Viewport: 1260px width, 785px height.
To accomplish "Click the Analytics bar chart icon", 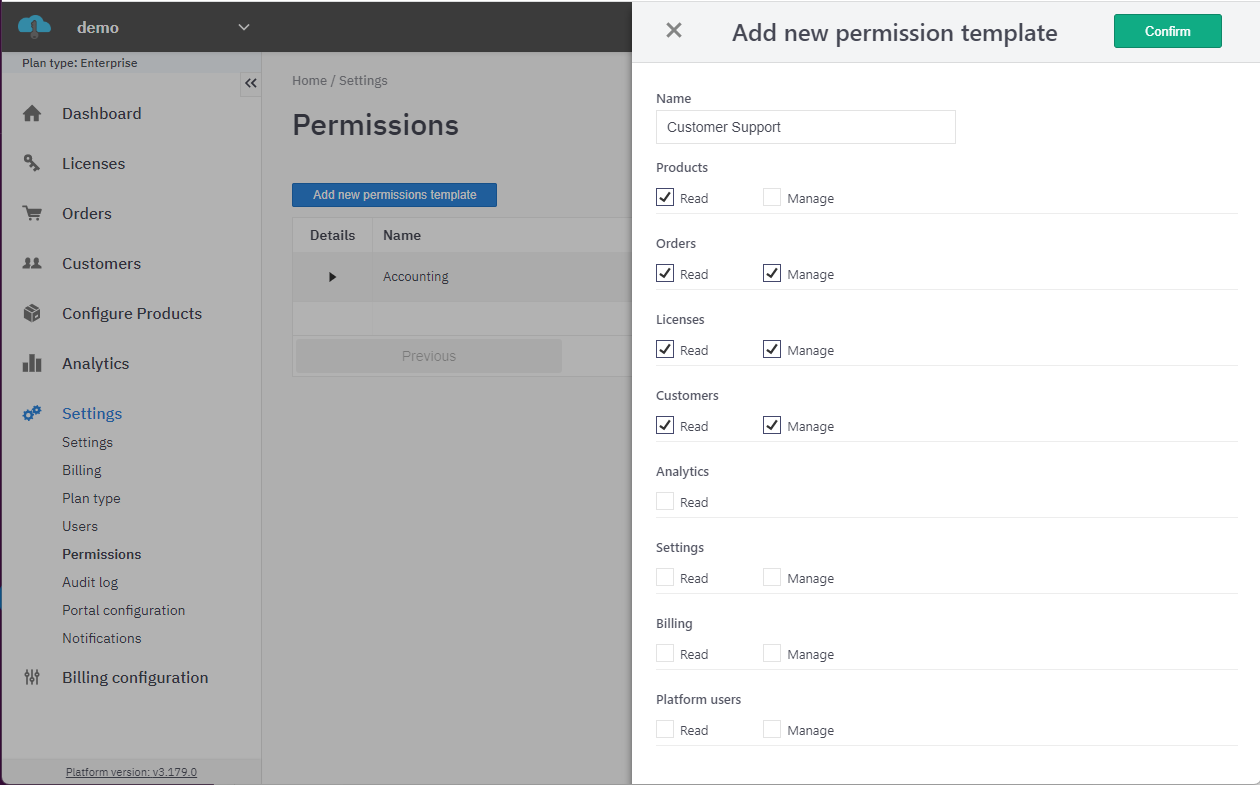I will tap(32, 364).
